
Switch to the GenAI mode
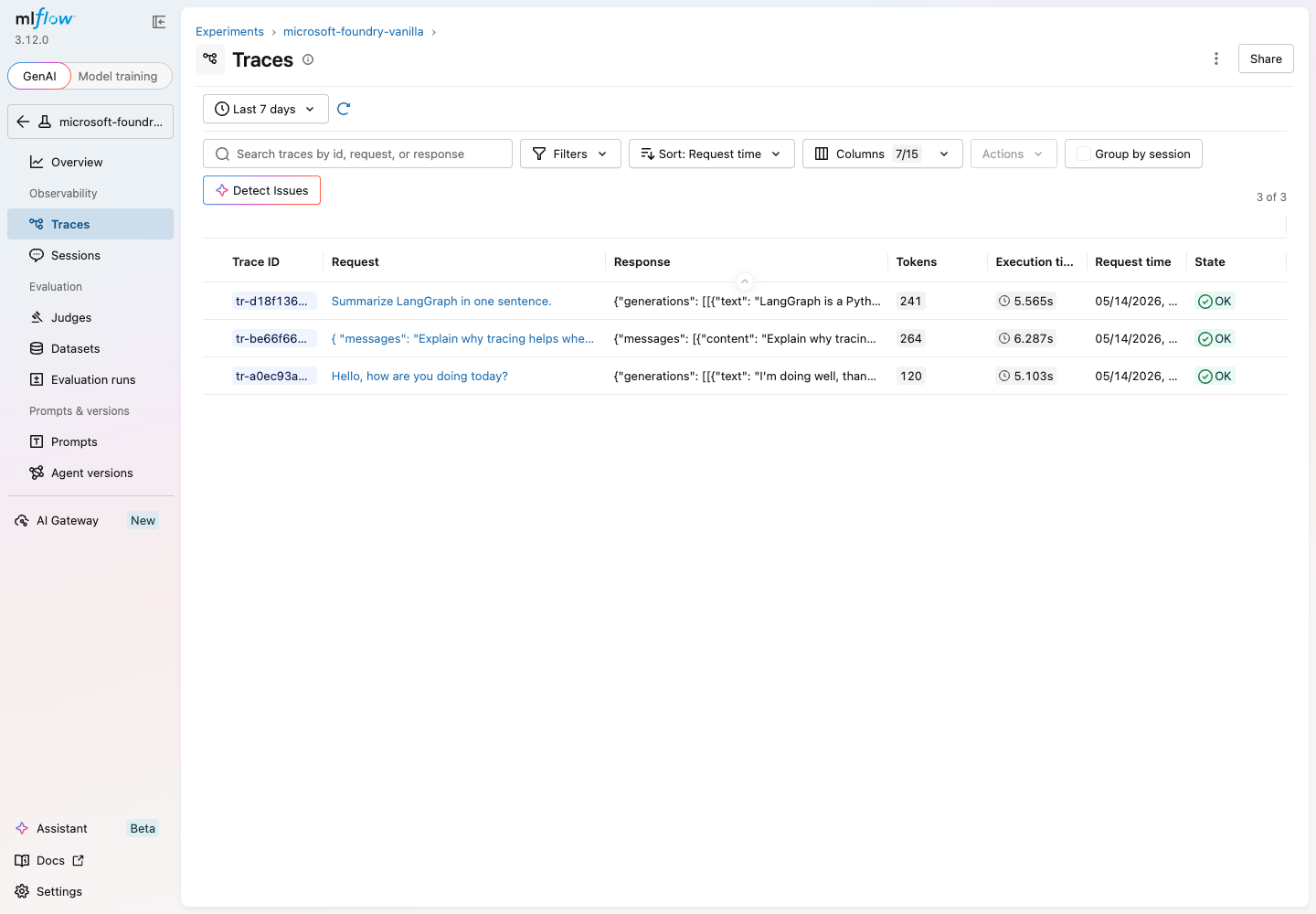pyautogui.click(x=39, y=76)
